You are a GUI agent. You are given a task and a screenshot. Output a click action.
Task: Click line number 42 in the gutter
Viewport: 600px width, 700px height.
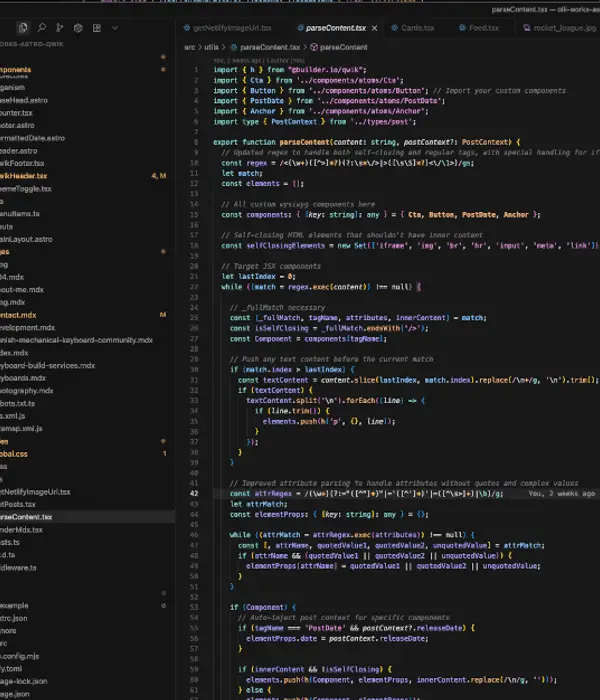point(194,494)
